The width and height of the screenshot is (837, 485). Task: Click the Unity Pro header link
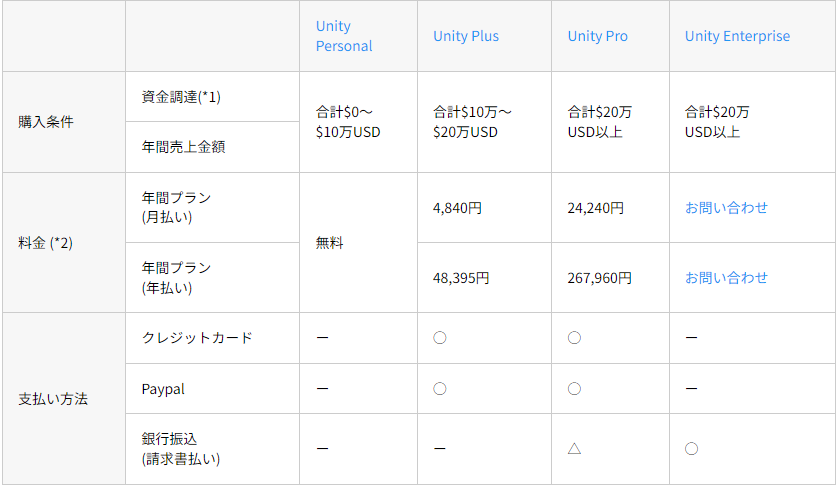(x=598, y=36)
